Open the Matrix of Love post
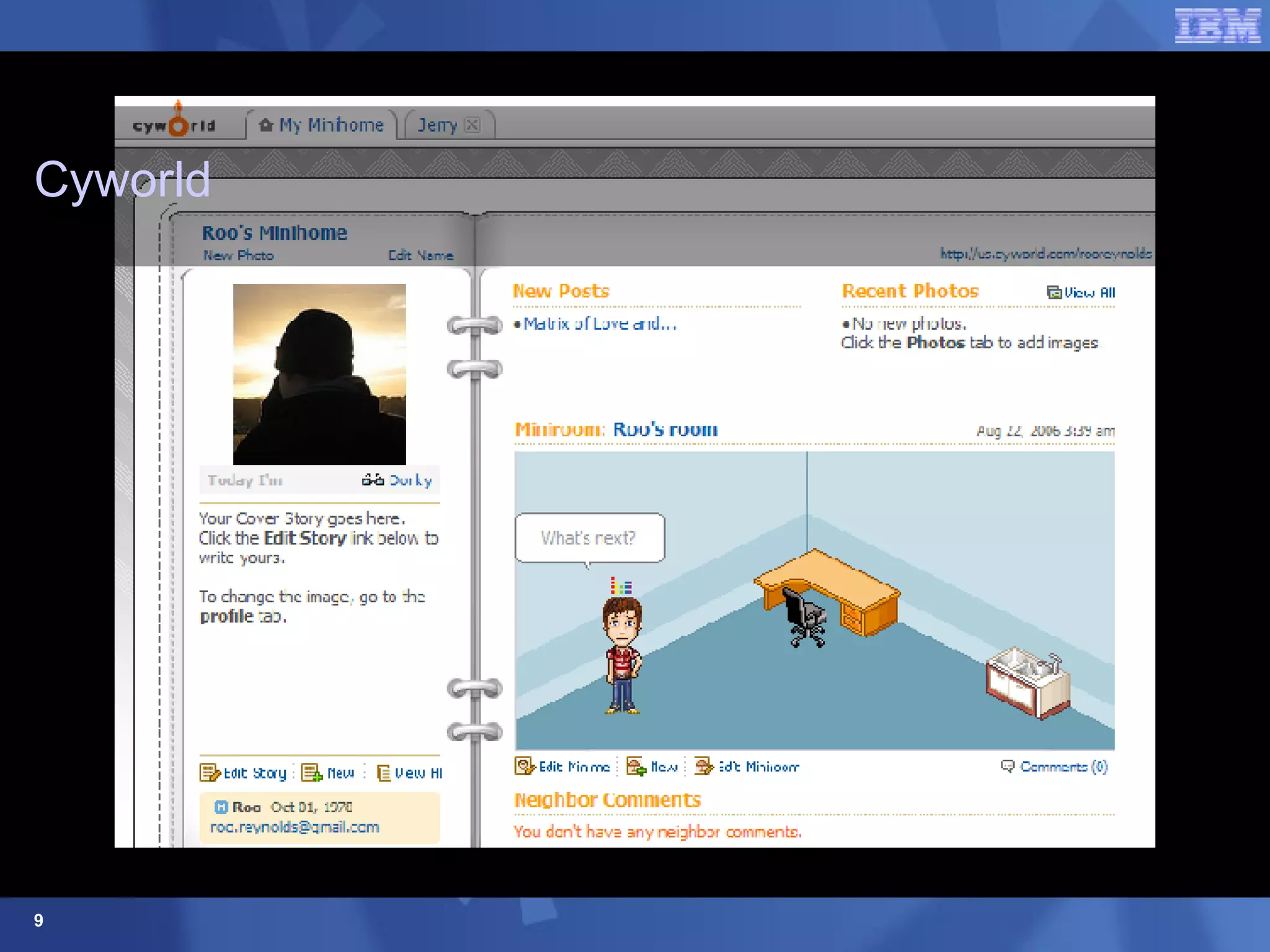The width and height of the screenshot is (1270, 952). (x=599, y=324)
